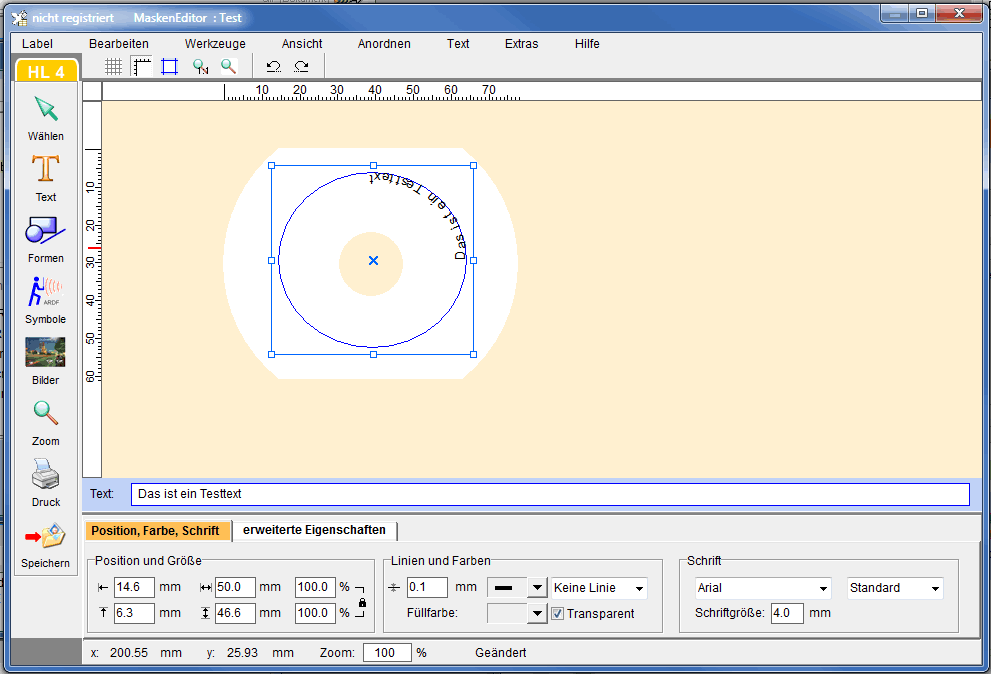Switch to erweiterte Eigenschaften tab
The height and width of the screenshot is (674, 991).
click(315, 530)
